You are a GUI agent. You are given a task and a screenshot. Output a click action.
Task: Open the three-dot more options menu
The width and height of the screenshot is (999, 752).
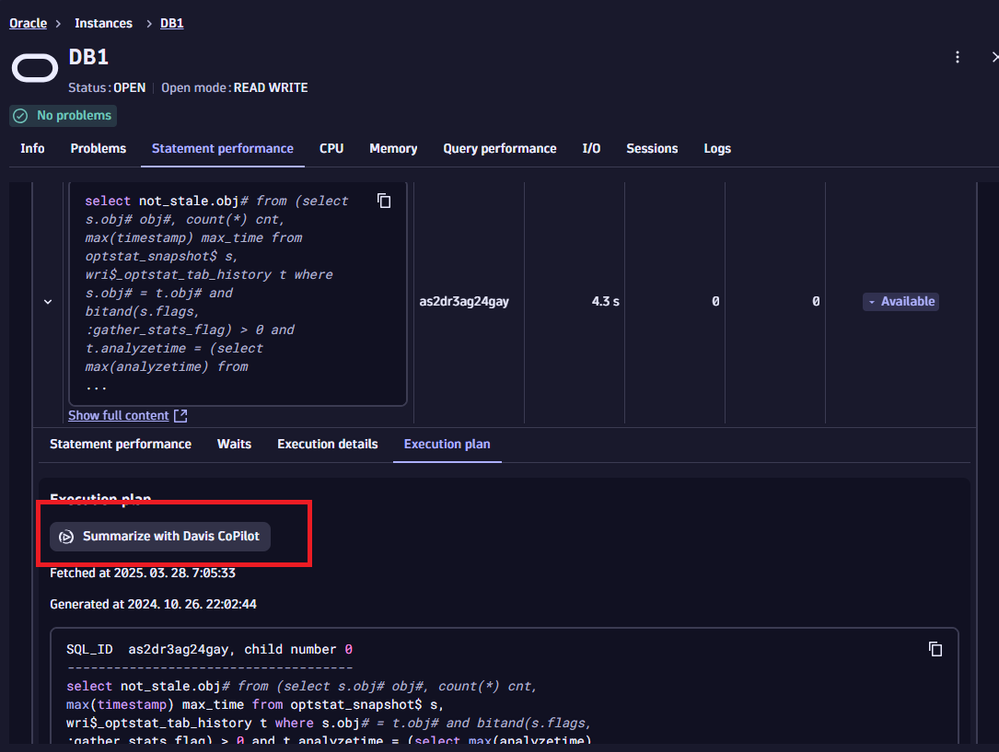click(958, 57)
